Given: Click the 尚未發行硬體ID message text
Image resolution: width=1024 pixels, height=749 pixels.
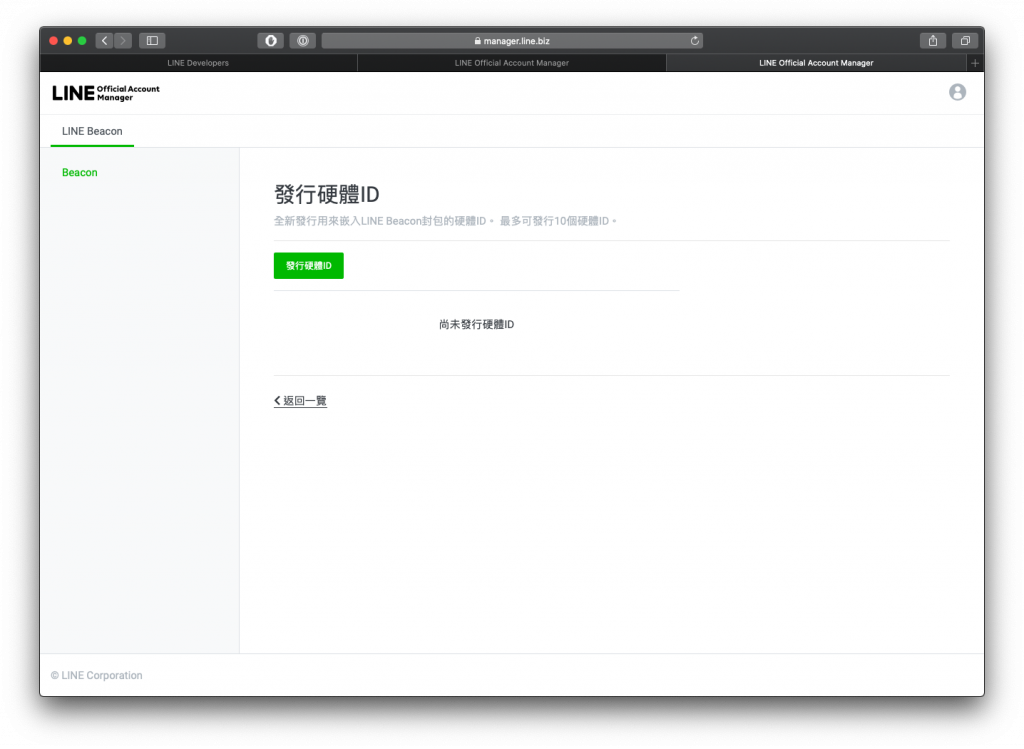Looking at the screenshot, I should pyautogui.click(x=477, y=325).
